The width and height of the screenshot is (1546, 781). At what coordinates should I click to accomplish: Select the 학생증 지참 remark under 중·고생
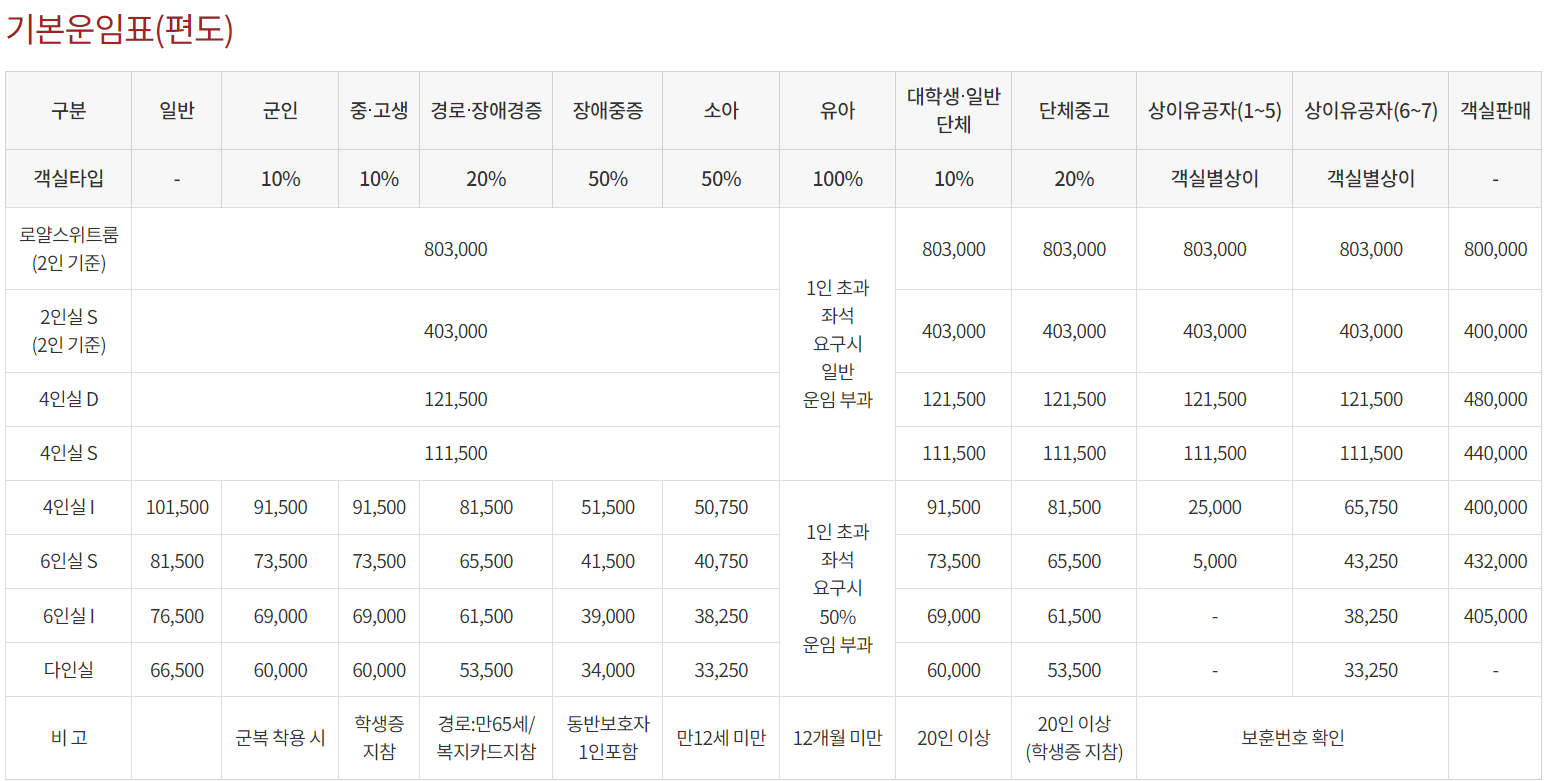coord(379,738)
